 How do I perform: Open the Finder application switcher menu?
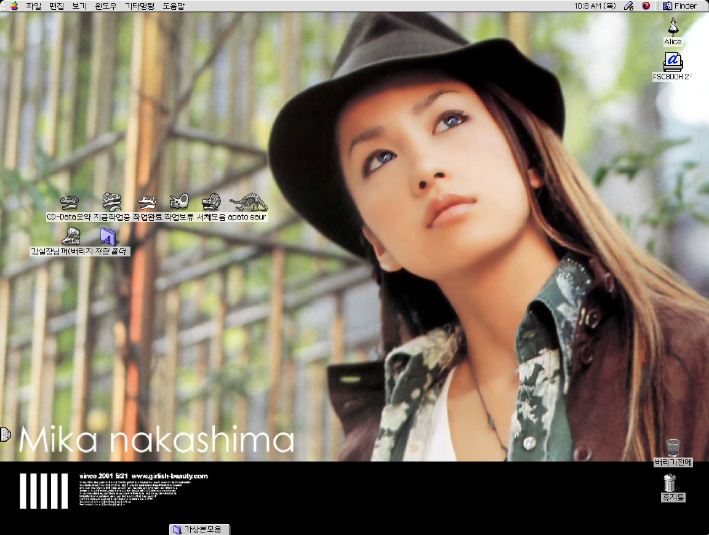coord(678,6)
